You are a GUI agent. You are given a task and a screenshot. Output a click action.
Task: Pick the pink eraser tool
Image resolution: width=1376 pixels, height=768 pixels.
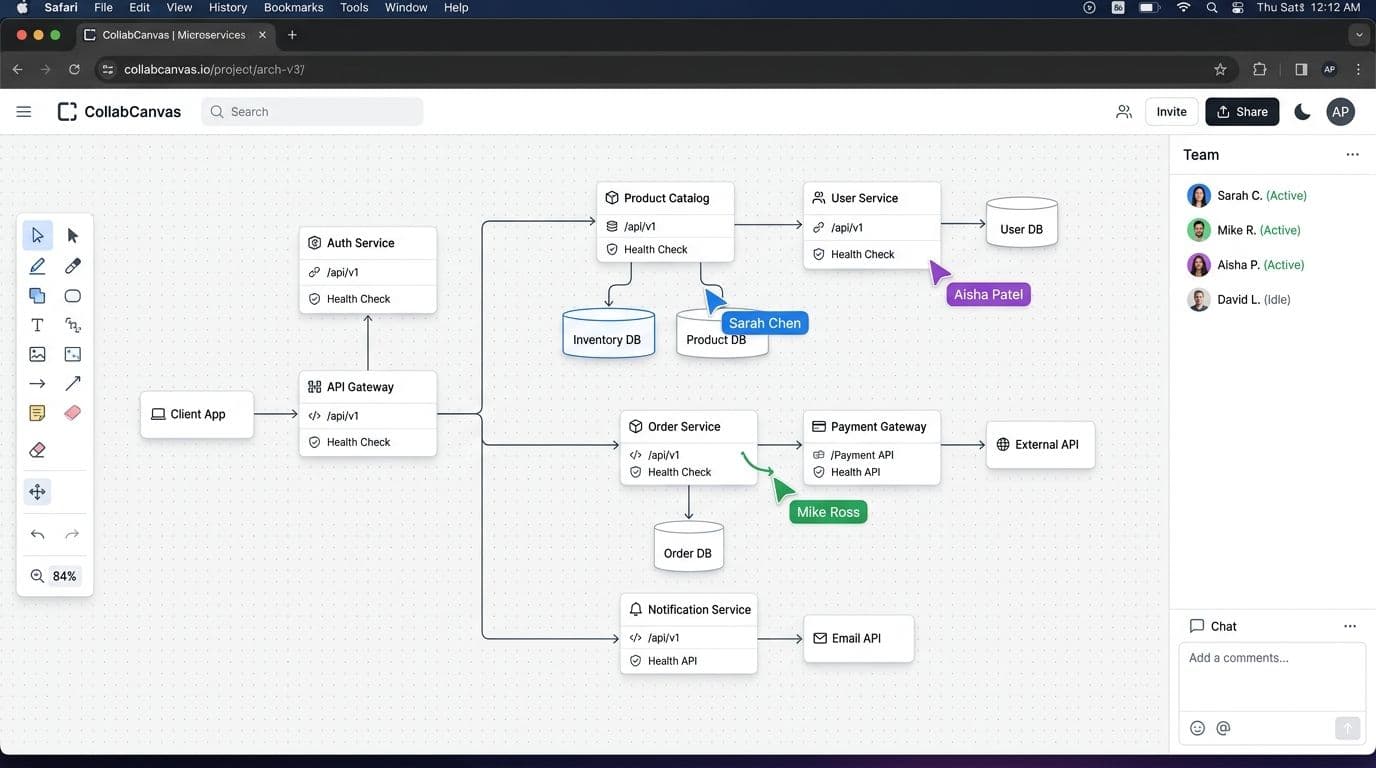point(72,413)
